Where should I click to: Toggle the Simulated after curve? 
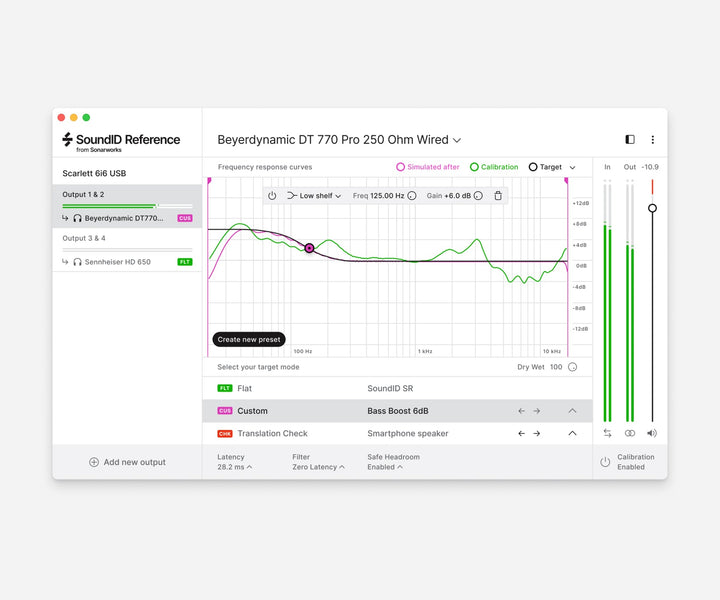coord(428,167)
